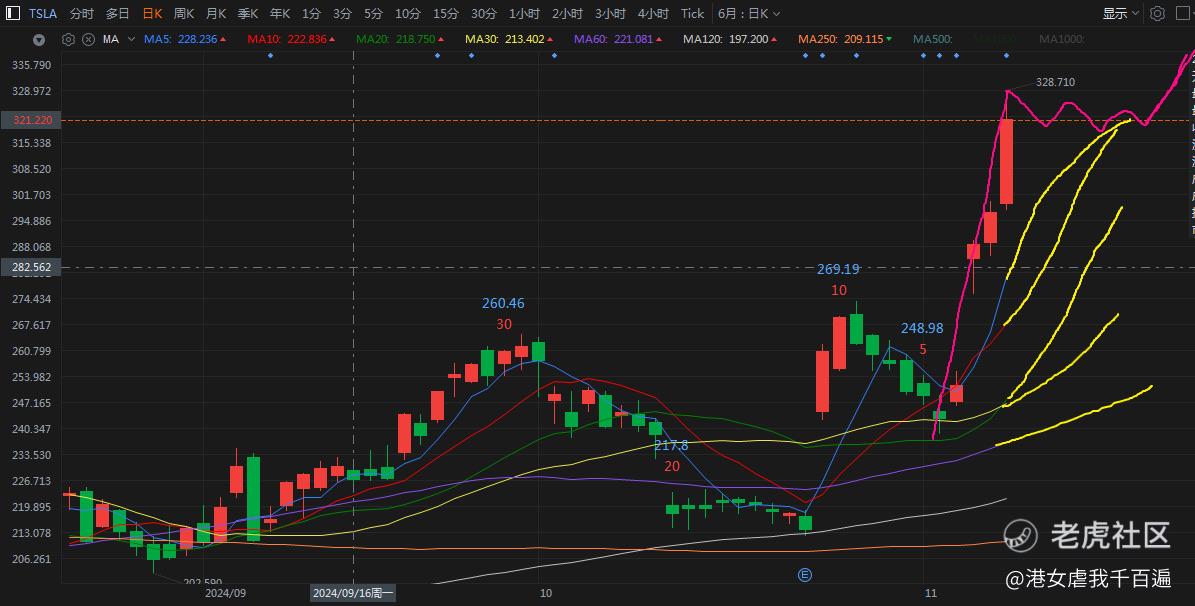The image size is (1195, 606).
Task: Click the 260.46 peak annotation
Action: 503,303
